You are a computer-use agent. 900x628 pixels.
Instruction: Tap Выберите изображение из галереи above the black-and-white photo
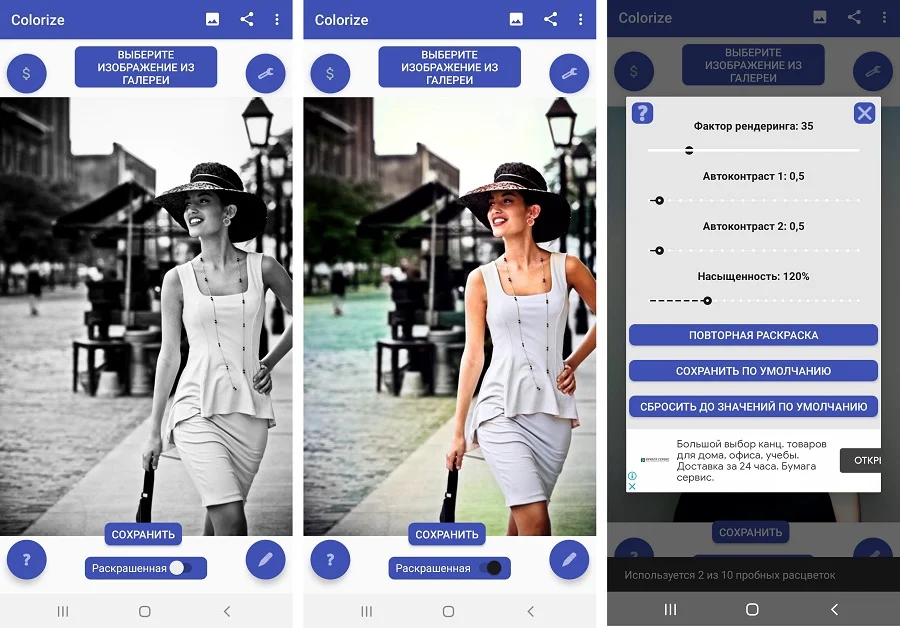[x=146, y=67]
